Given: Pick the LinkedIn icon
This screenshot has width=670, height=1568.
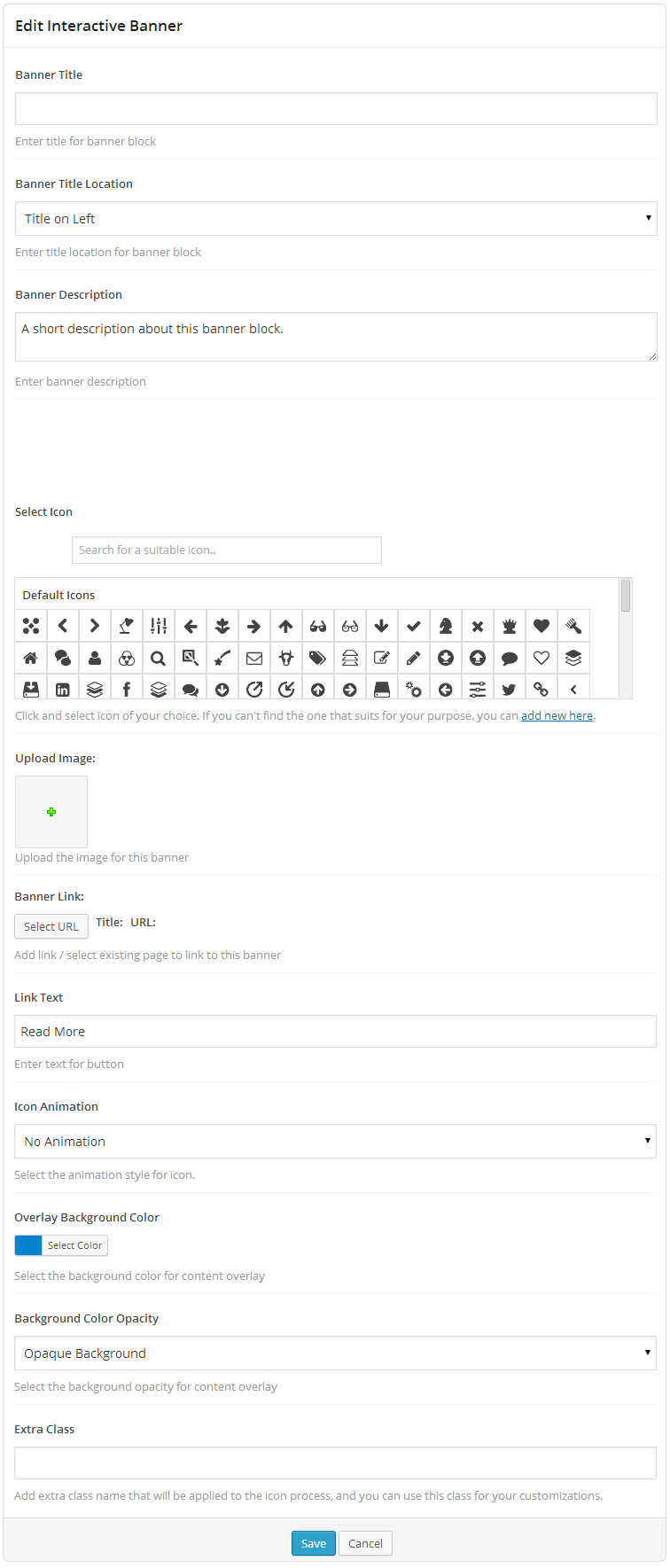Looking at the screenshot, I should pos(63,689).
